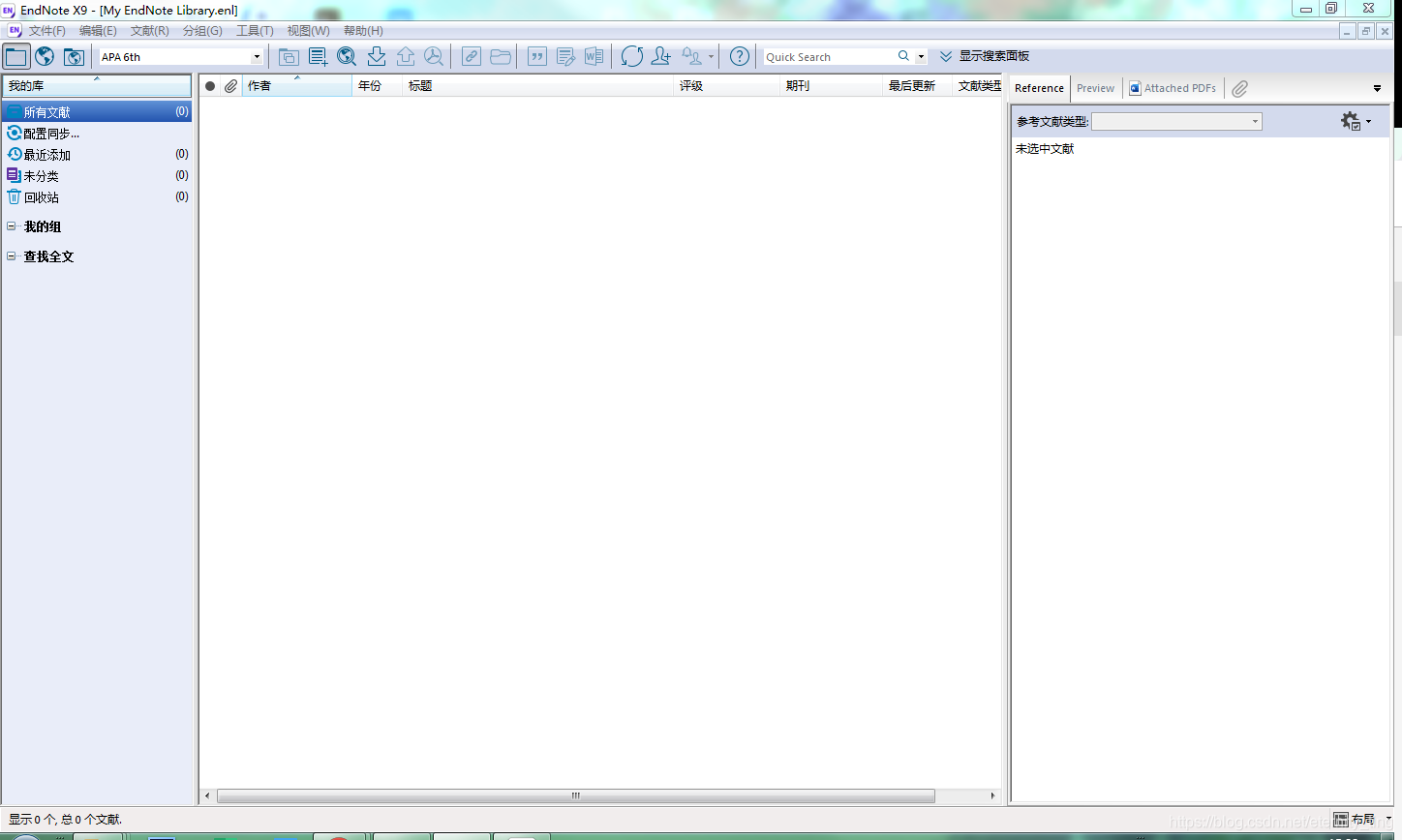This screenshot has height=840, width=1402.
Task: Open the tab panel options arrow menu
Action: (x=1377, y=88)
